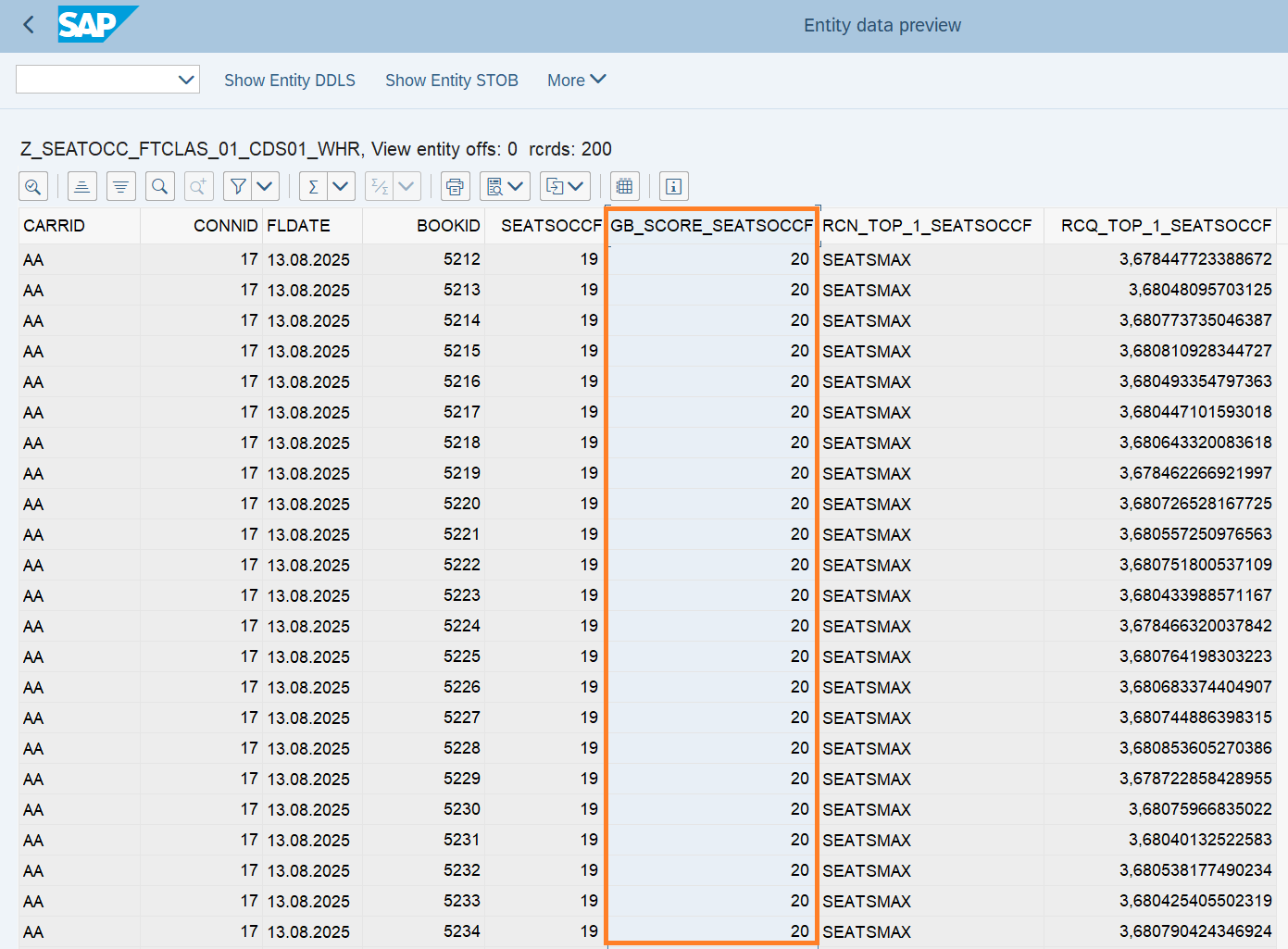Click the Total sigma icon
This screenshot has height=949, width=1288.
tap(313, 187)
